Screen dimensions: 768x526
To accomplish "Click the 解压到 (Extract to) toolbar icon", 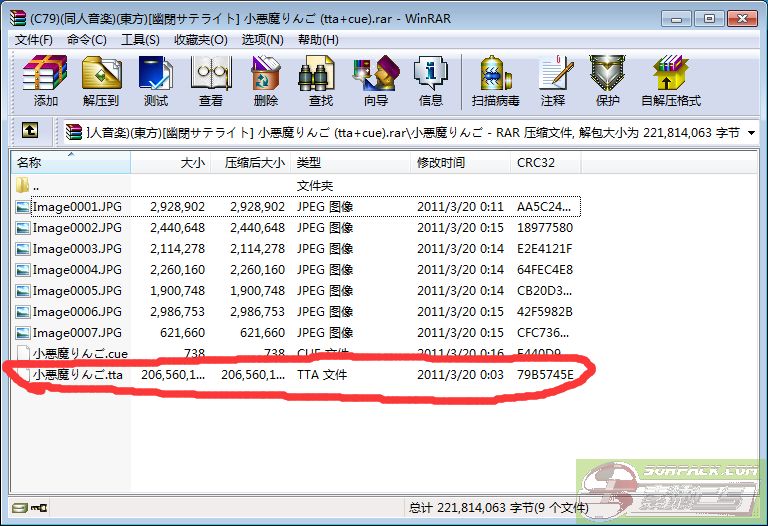I will 101,81.
